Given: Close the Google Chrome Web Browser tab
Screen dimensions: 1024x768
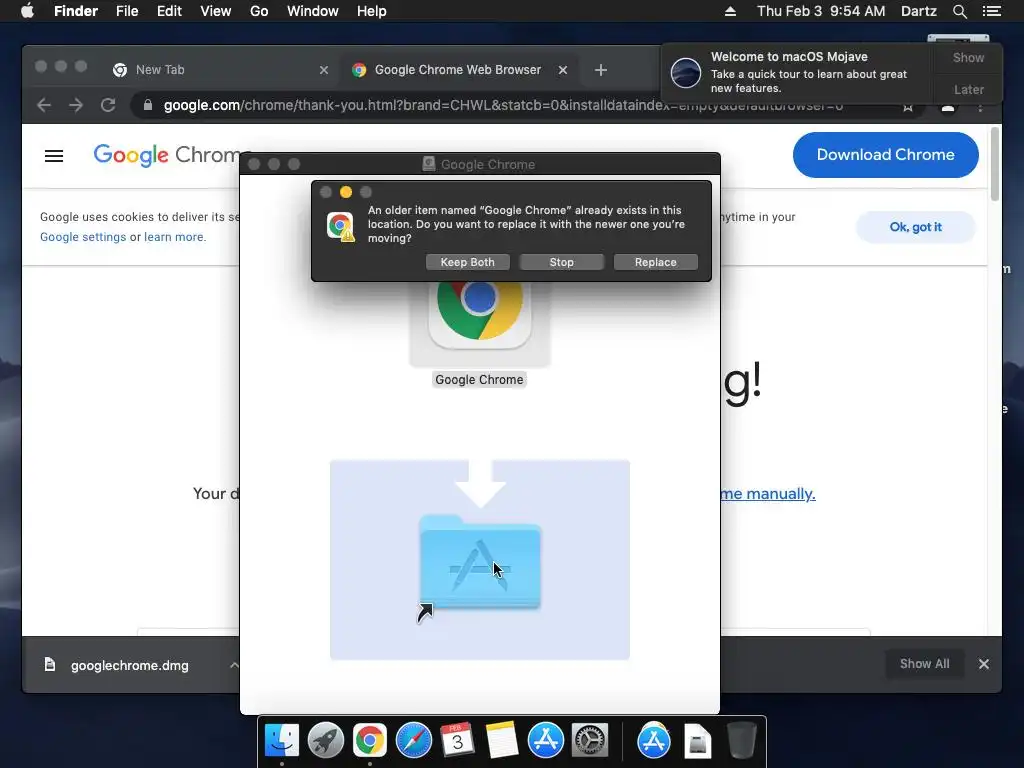Looking at the screenshot, I should tap(563, 70).
